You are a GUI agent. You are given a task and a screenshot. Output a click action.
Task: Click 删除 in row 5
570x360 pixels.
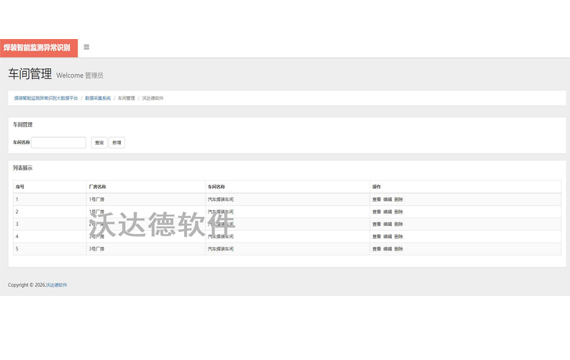pyautogui.click(x=399, y=249)
